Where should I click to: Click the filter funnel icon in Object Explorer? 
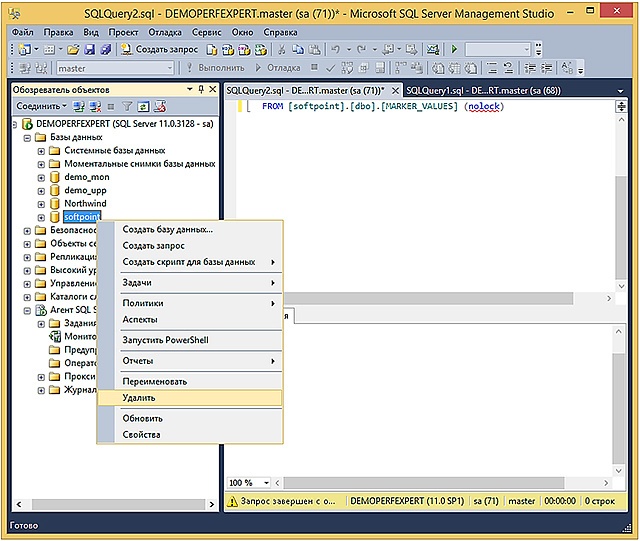point(127,106)
